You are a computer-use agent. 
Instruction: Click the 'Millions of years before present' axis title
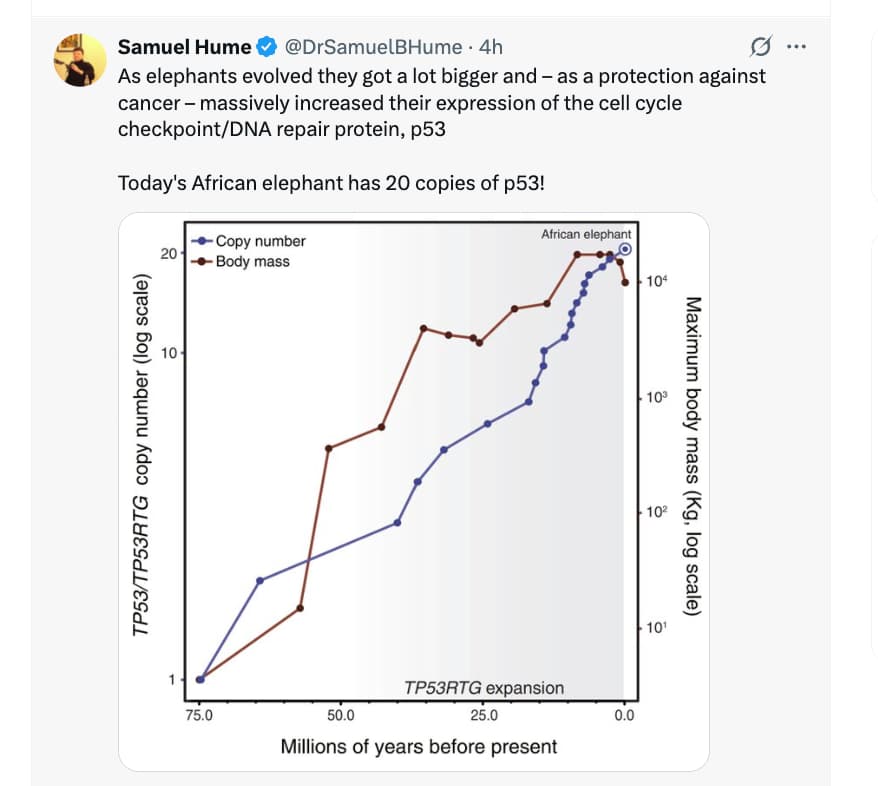pyautogui.click(x=419, y=746)
